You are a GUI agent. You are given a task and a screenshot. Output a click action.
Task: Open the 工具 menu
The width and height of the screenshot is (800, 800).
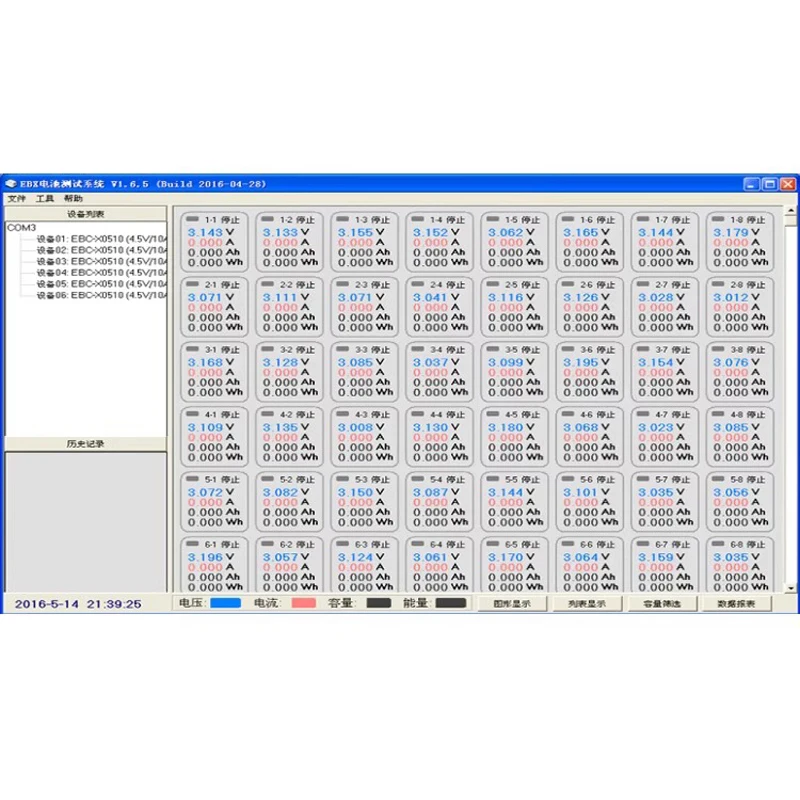(45, 198)
